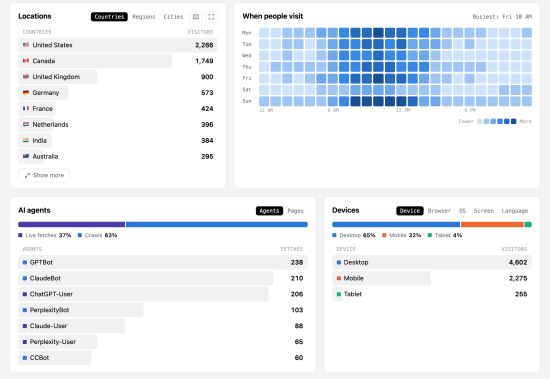550x379 pixels.
Task: Click the 238 GPTBot fetches value
Action: coord(297,262)
